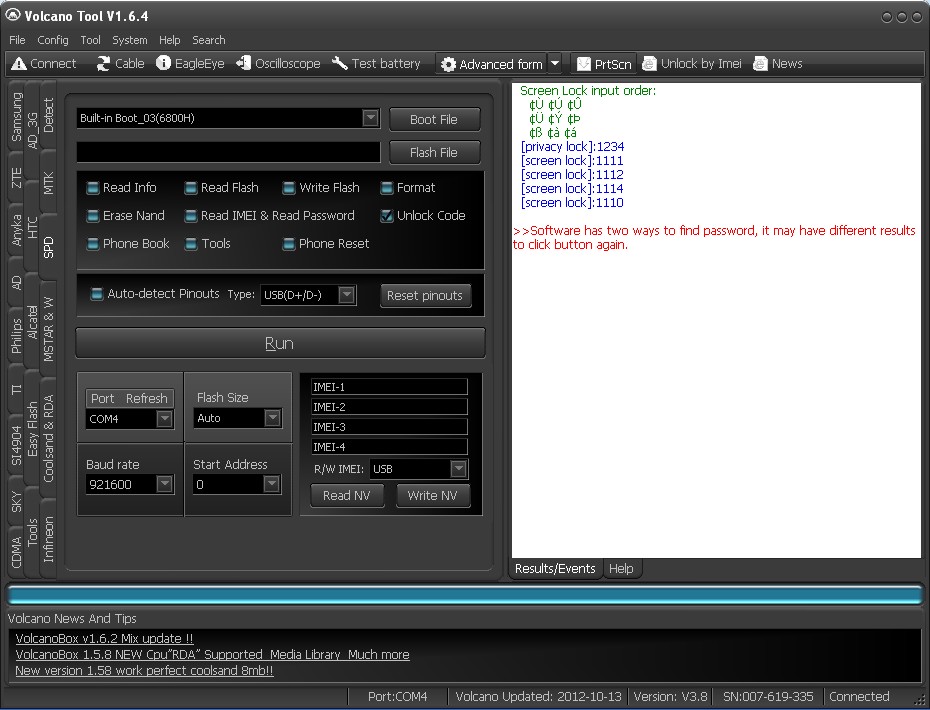Open the Baud rate 921600 dropdown
This screenshot has width=930, height=710.
[x=164, y=484]
